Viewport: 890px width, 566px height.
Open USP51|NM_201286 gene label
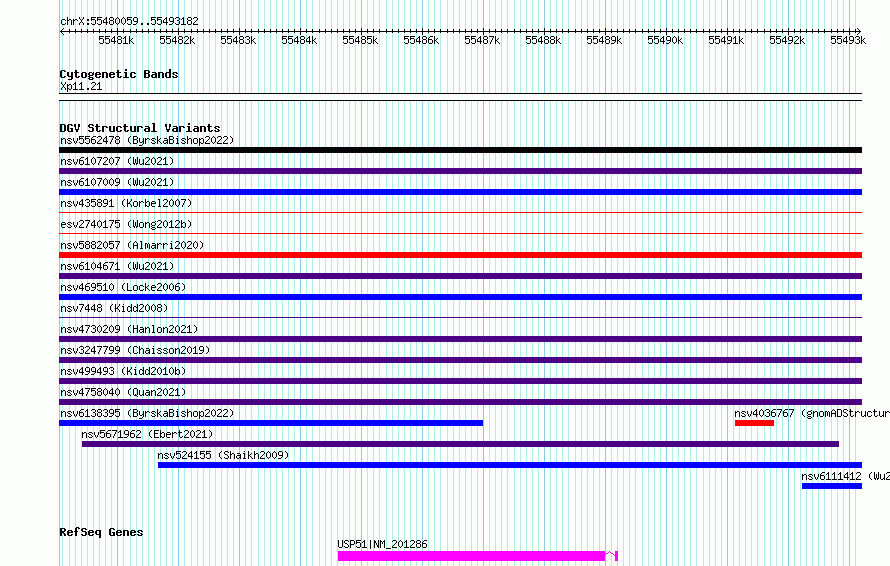(382, 544)
